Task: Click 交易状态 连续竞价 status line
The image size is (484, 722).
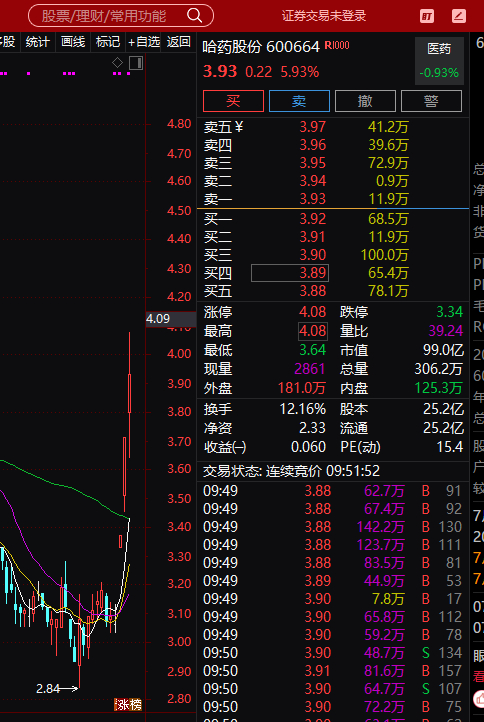Action: tap(292, 471)
